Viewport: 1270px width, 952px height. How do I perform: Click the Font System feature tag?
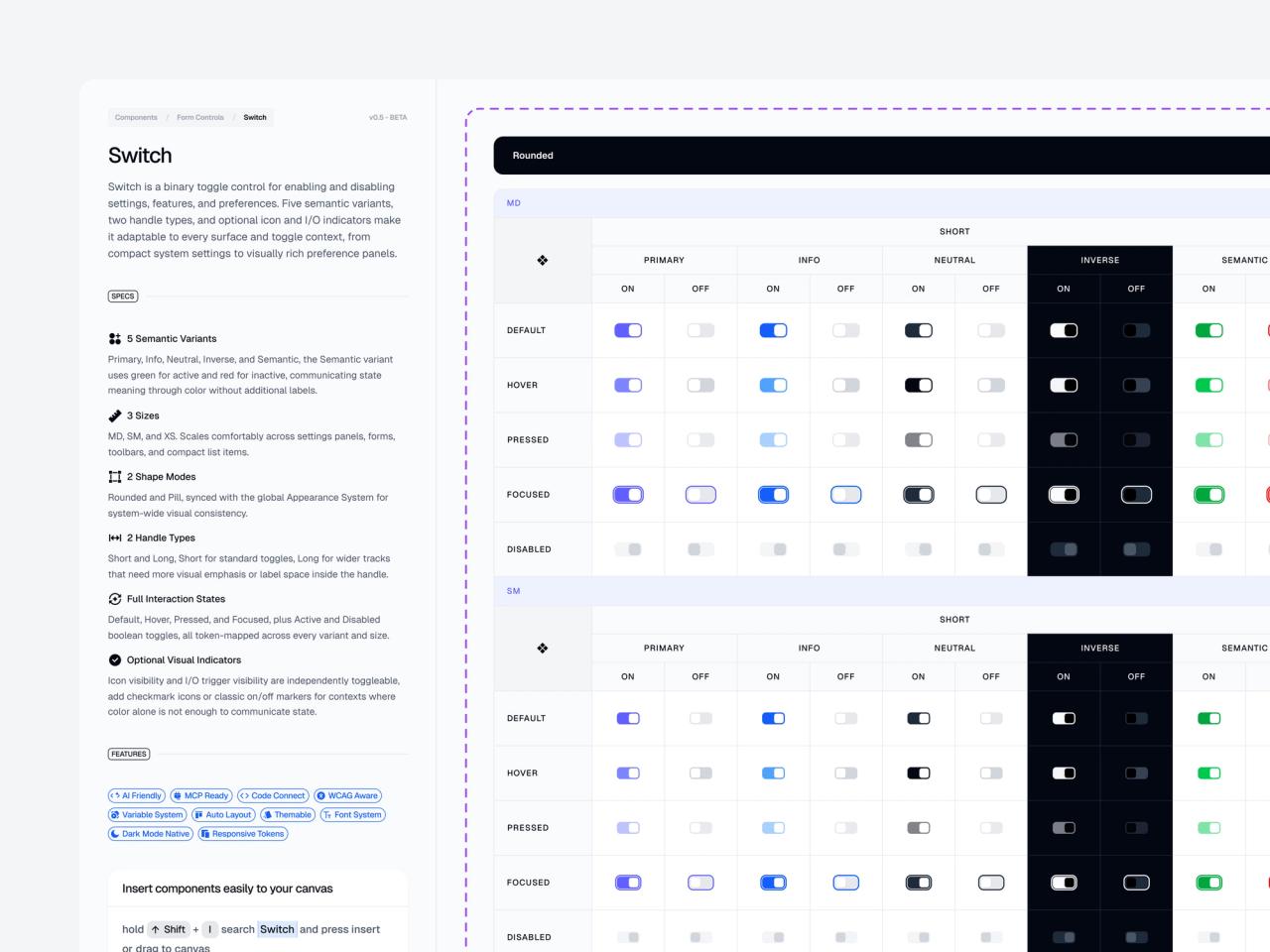352,815
